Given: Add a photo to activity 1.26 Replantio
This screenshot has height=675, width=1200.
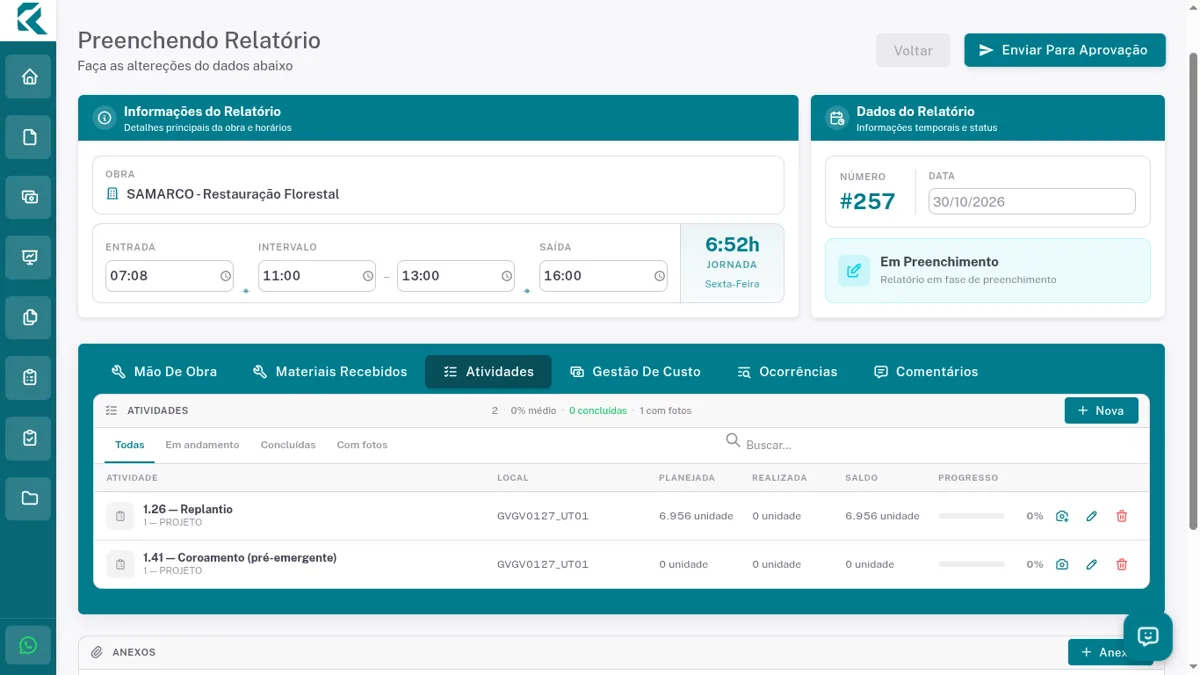Looking at the screenshot, I should pyautogui.click(x=1062, y=516).
